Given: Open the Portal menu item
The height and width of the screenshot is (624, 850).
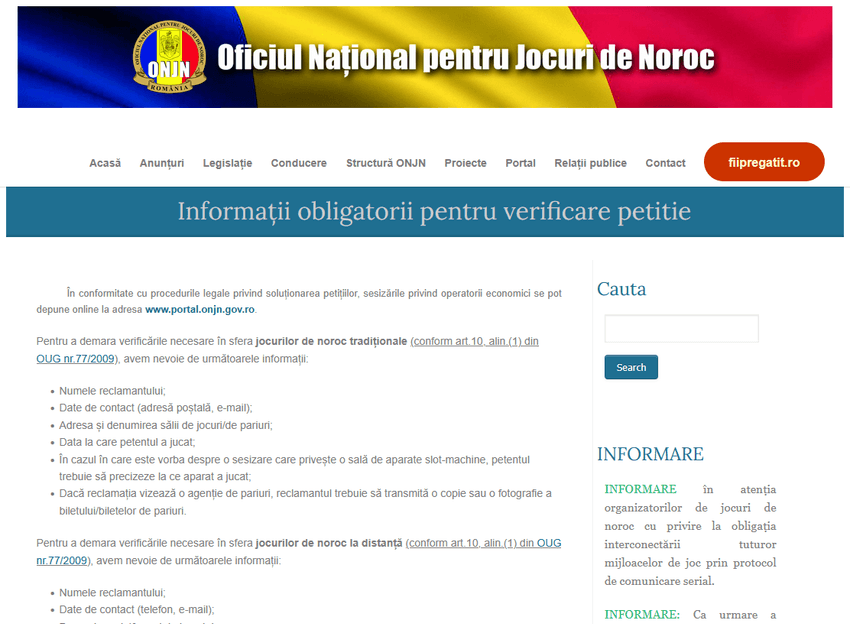Looking at the screenshot, I should coord(520,163).
